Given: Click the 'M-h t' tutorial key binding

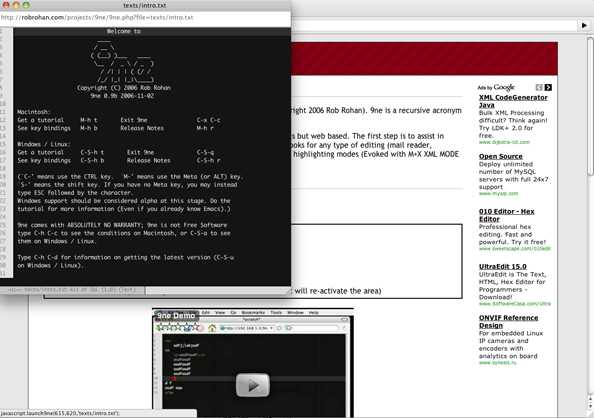Looking at the screenshot, I should coord(89,120).
